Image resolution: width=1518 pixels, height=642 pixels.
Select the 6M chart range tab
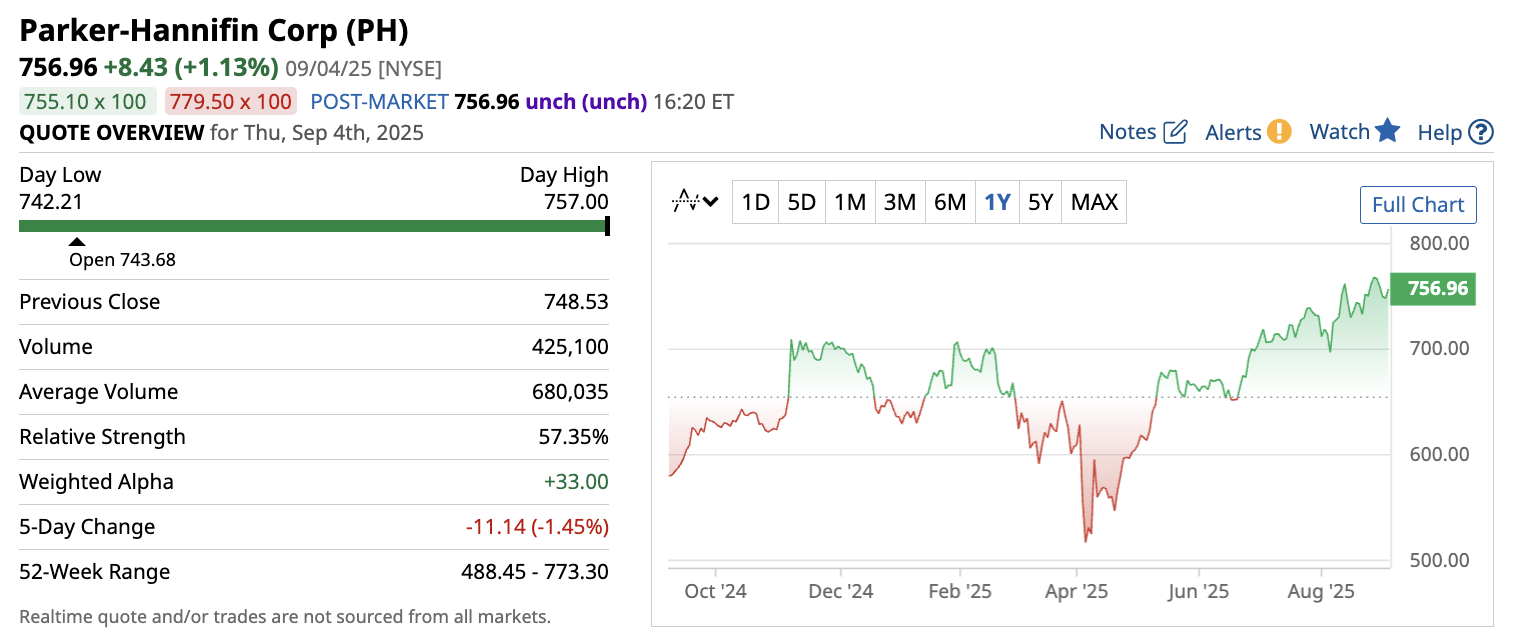coord(950,202)
